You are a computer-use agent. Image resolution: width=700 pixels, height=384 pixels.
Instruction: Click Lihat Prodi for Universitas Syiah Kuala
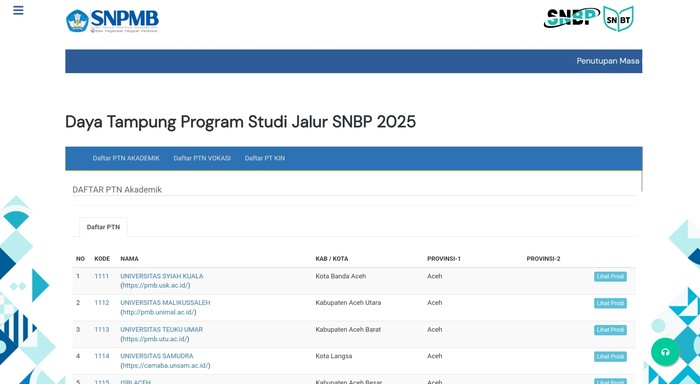pyautogui.click(x=610, y=276)
